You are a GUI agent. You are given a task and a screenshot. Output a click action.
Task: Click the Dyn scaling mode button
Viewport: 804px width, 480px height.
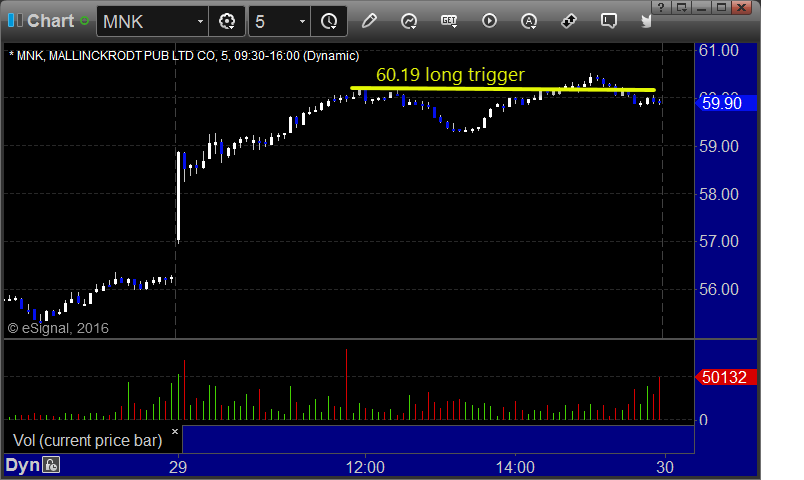(23, 465)
